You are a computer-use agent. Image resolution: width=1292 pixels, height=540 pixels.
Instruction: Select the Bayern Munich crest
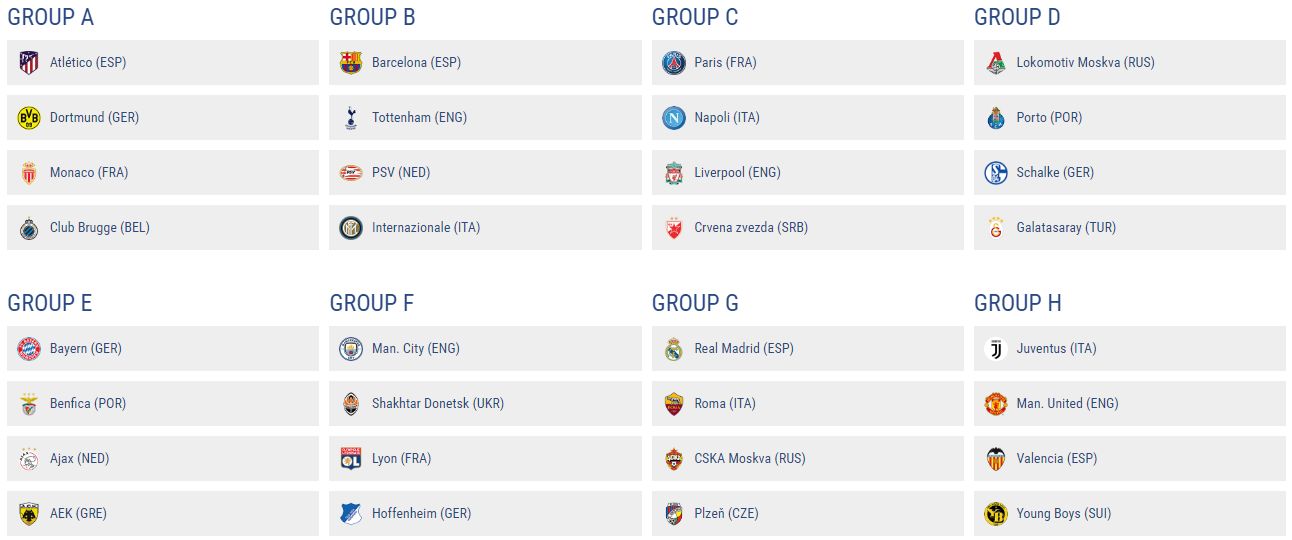coord(28,349)
